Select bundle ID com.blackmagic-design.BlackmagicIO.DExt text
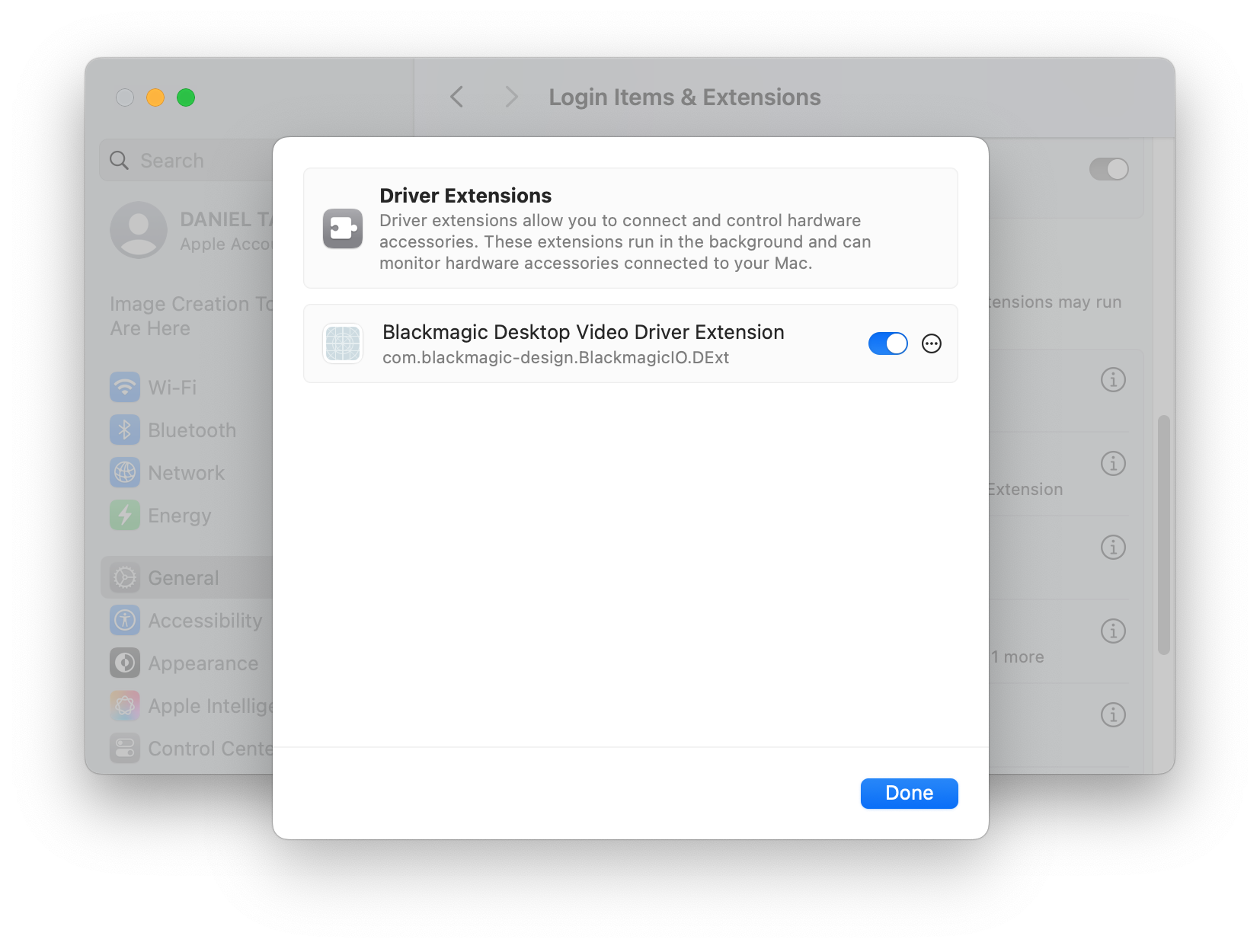 pos(555,358)
